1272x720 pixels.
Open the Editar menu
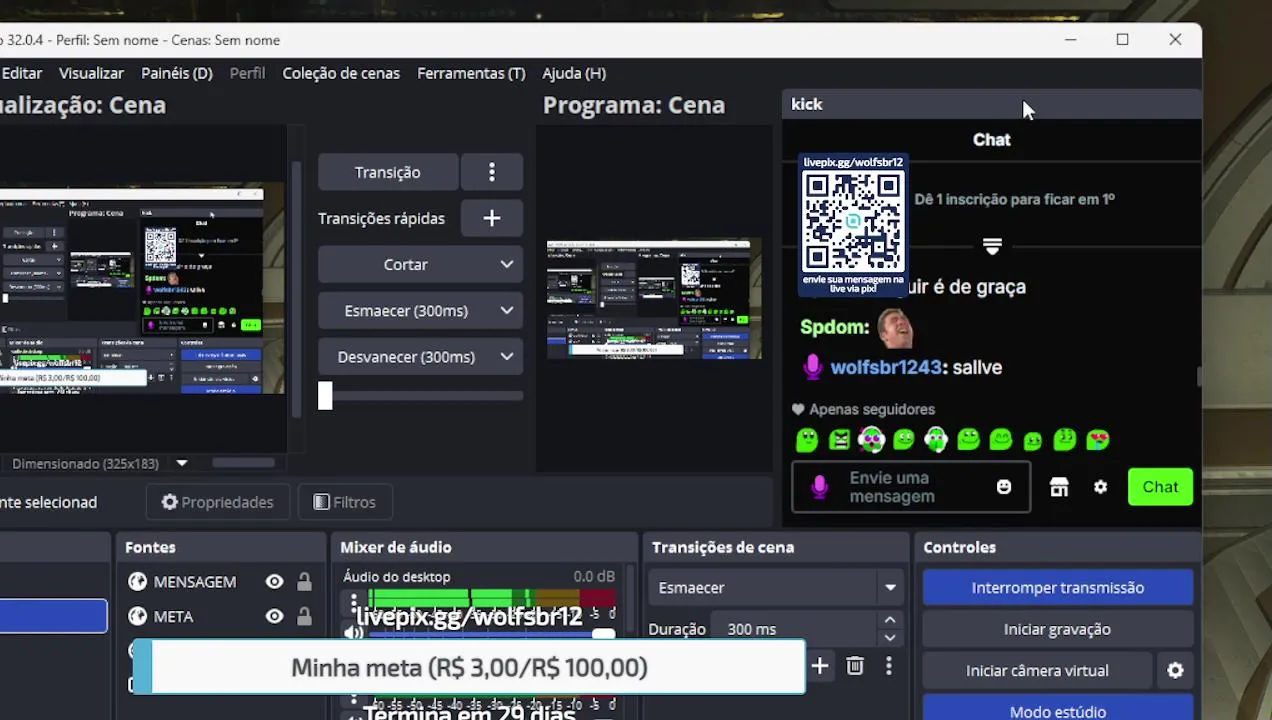pos(21,73)
